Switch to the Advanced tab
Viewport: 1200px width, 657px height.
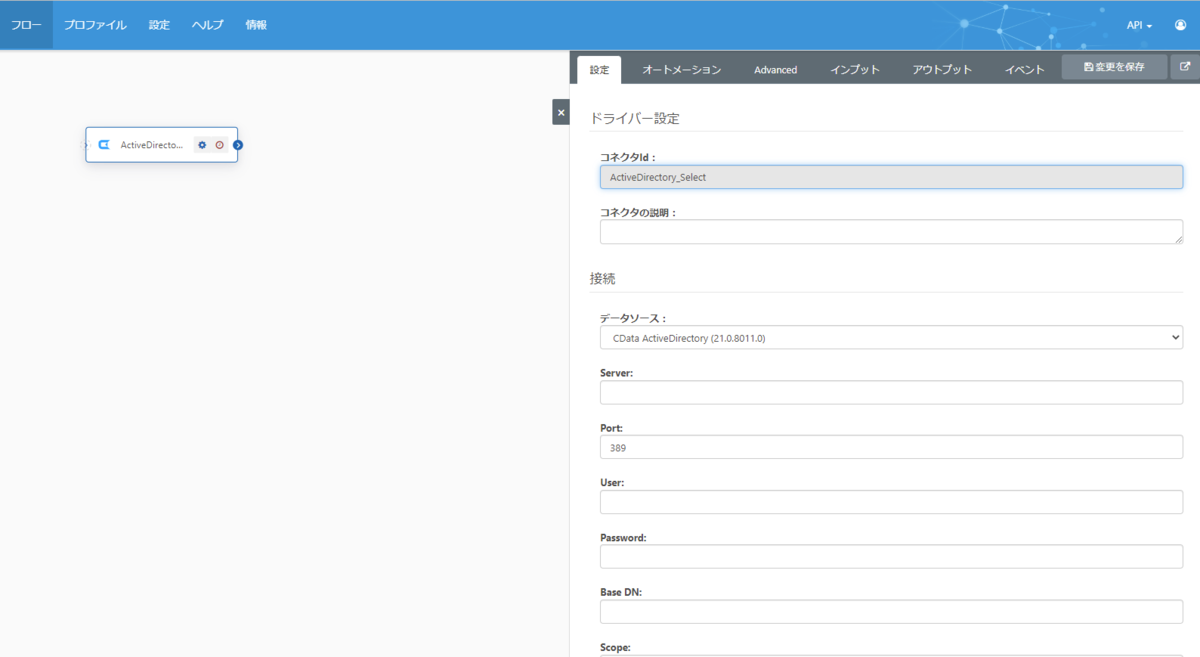click(x=775, y=70)
